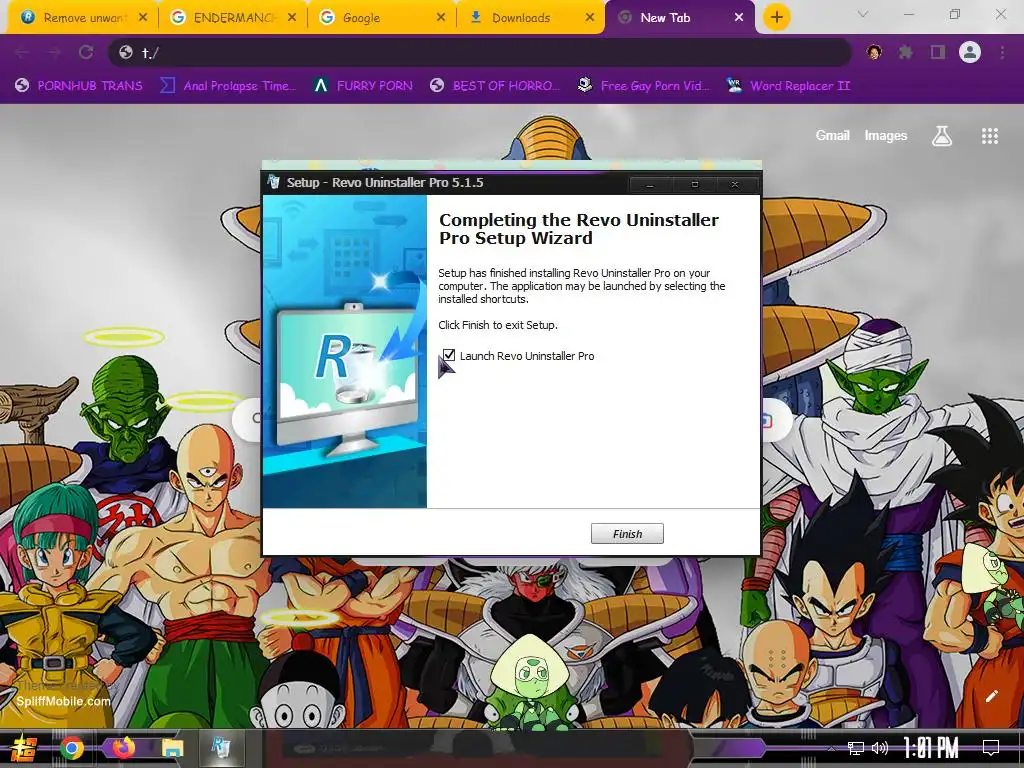The height and width of the screenshot is (768, 1024).
Task: Close the ENDERMANCH tab
Action: [x=292, y=18]
